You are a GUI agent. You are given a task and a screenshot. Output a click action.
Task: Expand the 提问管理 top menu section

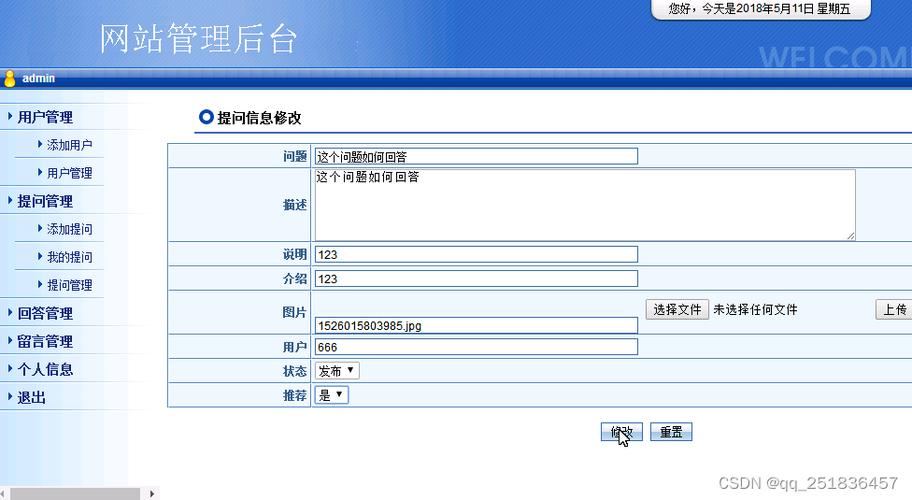tap(45, 201)
